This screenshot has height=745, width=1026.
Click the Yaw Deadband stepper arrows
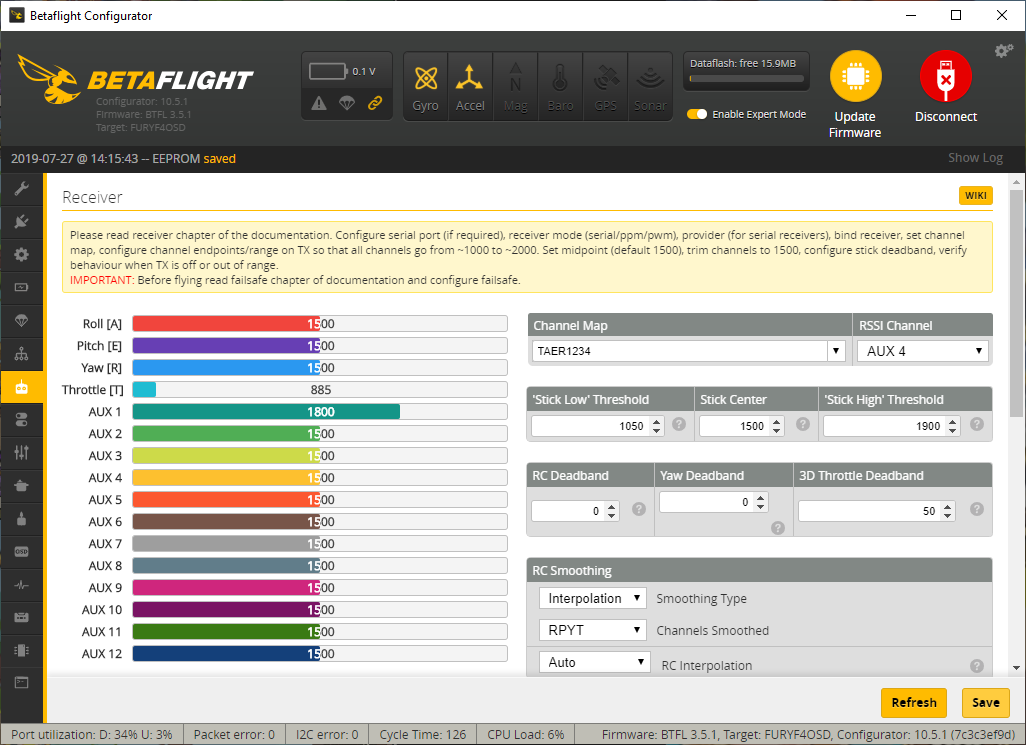(760, 502)
